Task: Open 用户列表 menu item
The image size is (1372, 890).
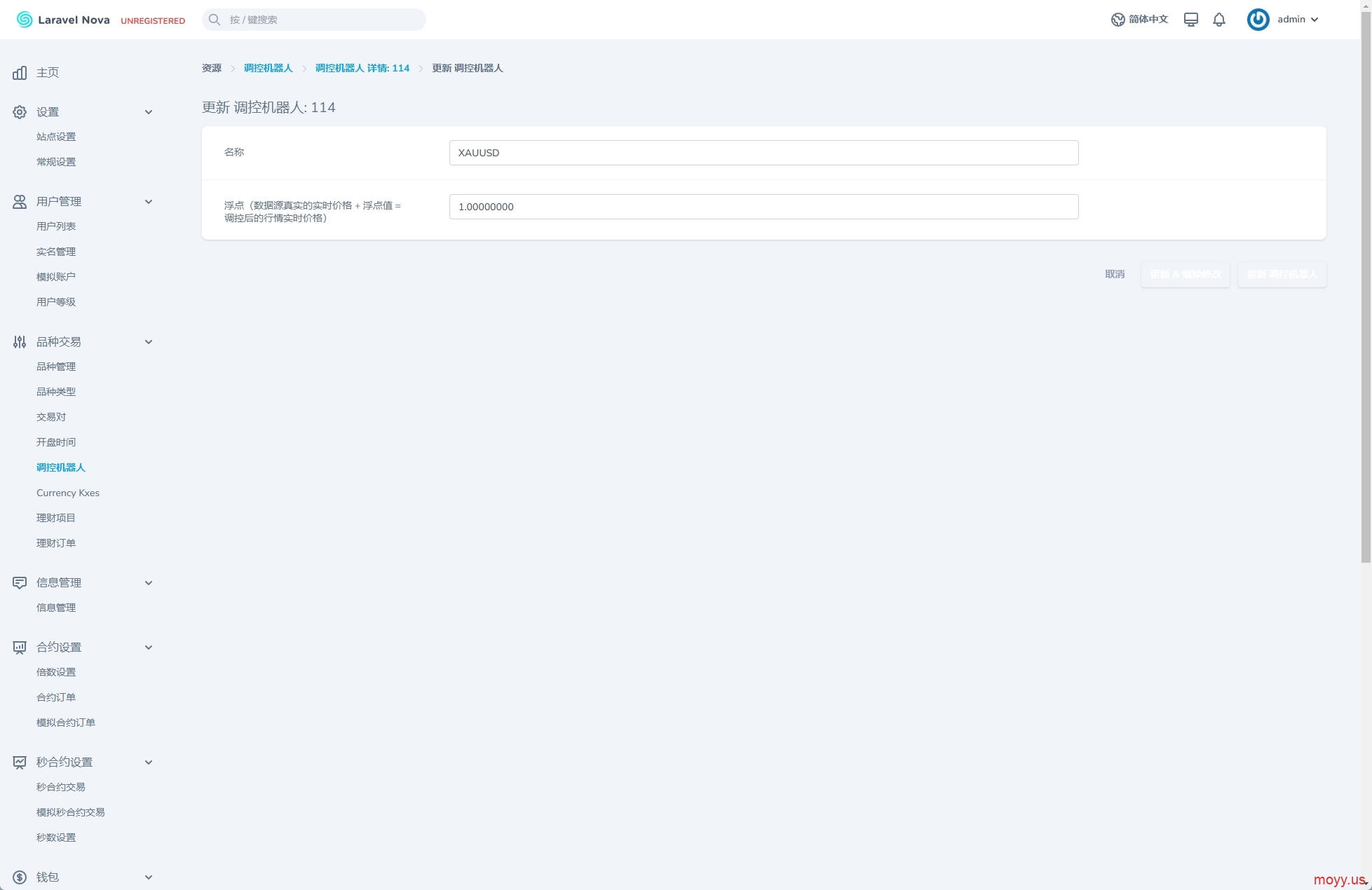Action: pos(56,226)
